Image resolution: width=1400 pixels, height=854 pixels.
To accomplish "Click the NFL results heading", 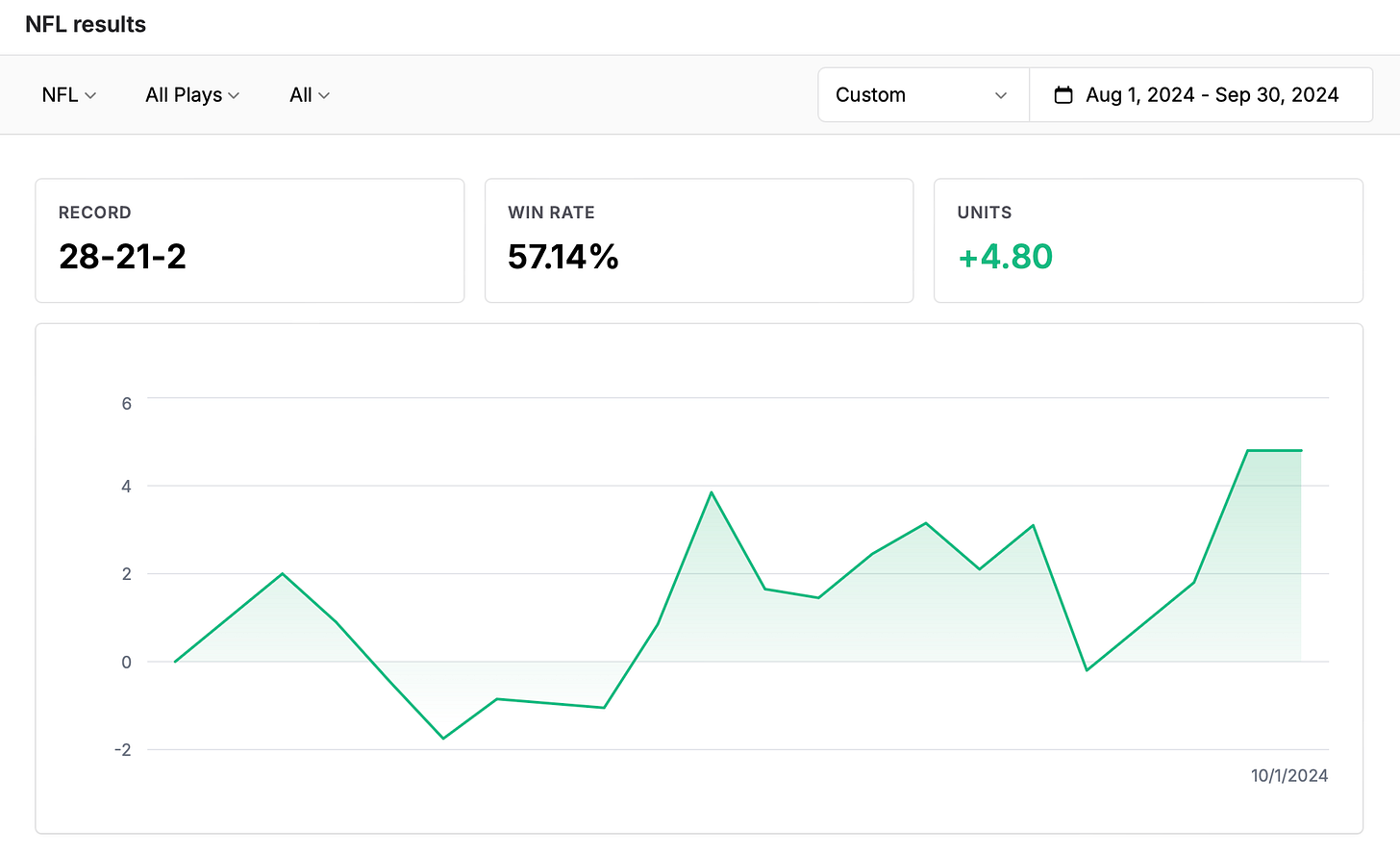I will click(86, 24).
